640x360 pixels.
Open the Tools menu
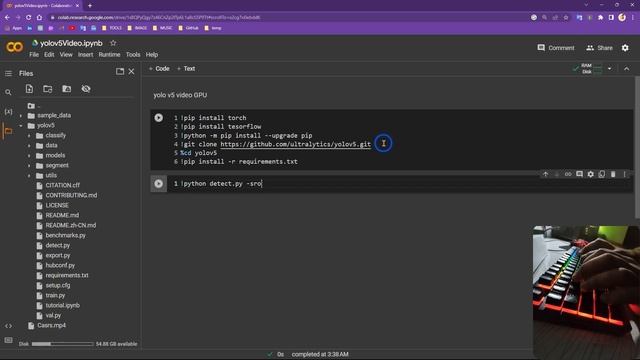(x=133, y=55)
